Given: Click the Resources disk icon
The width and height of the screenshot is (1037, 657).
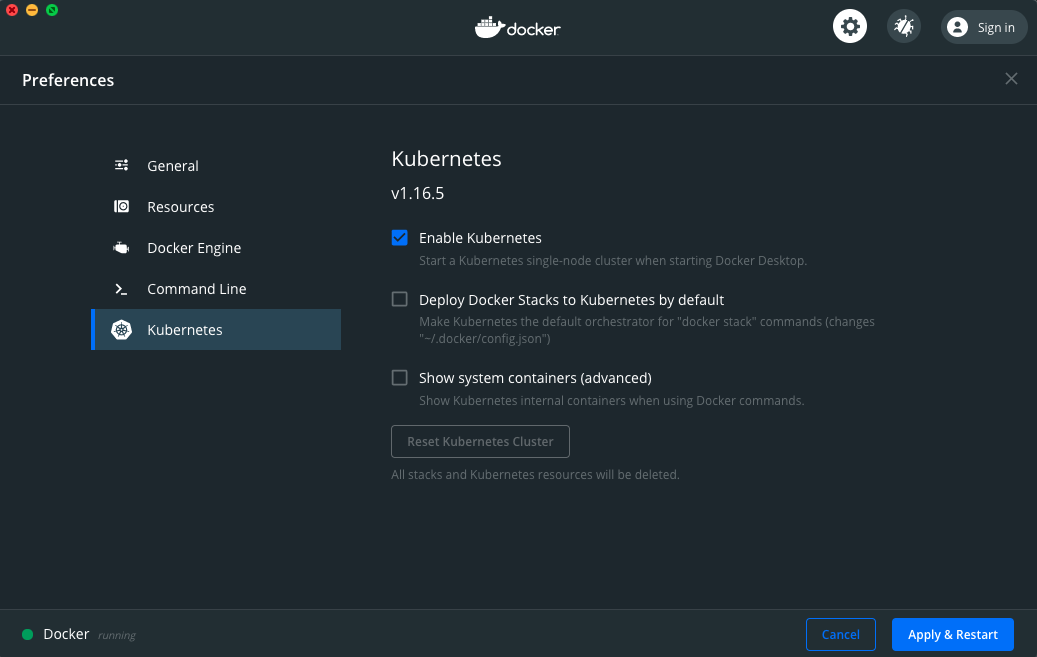Looking at the screenshot, I should 122,206.
